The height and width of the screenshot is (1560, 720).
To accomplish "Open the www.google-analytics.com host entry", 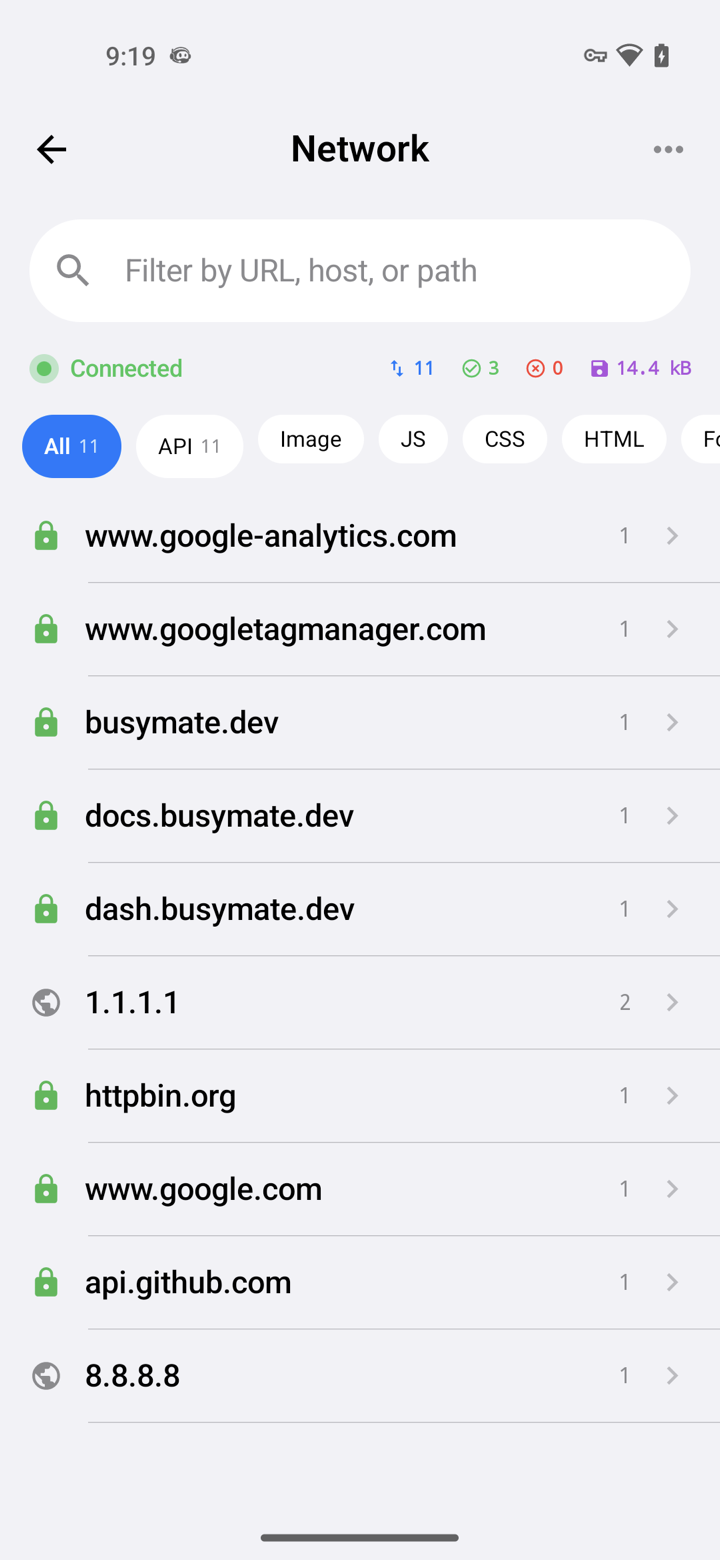I will 360,536.
